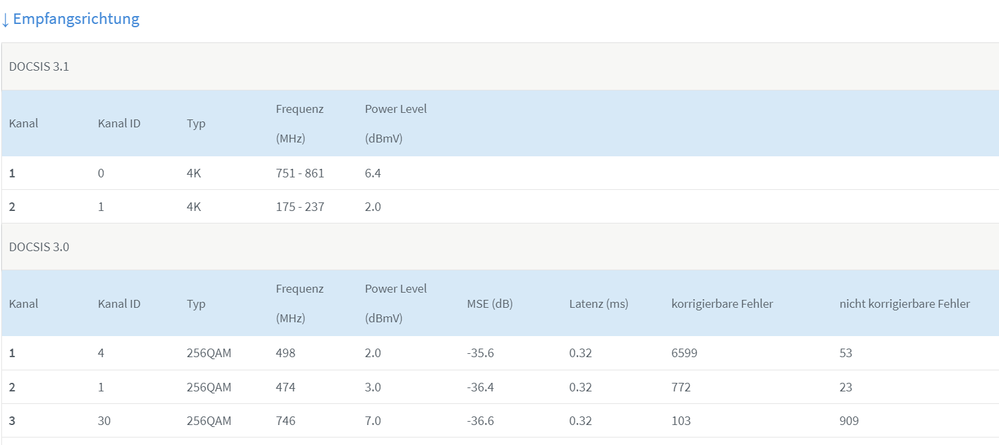The image size is (999, 445).
Task: Select the 498 MHz frequency cell
Action: 286,353
